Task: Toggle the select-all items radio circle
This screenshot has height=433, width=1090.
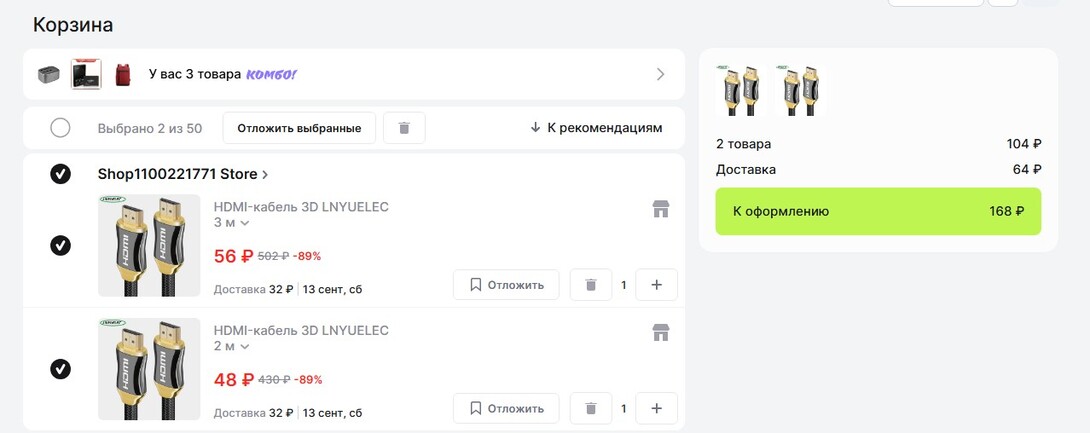Action: point(60,128)
